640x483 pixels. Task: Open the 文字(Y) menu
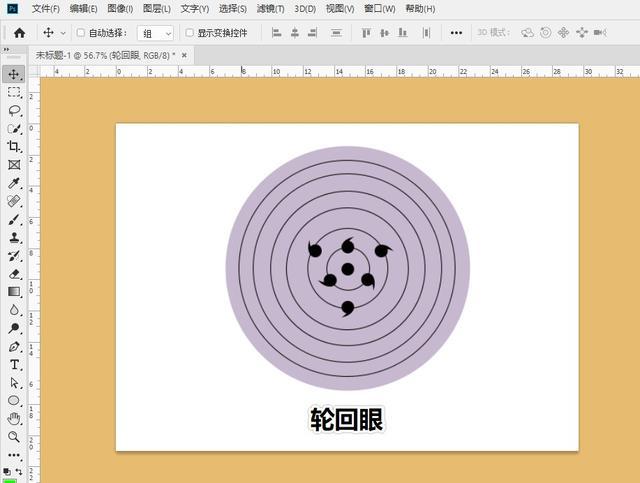[195, 9]
